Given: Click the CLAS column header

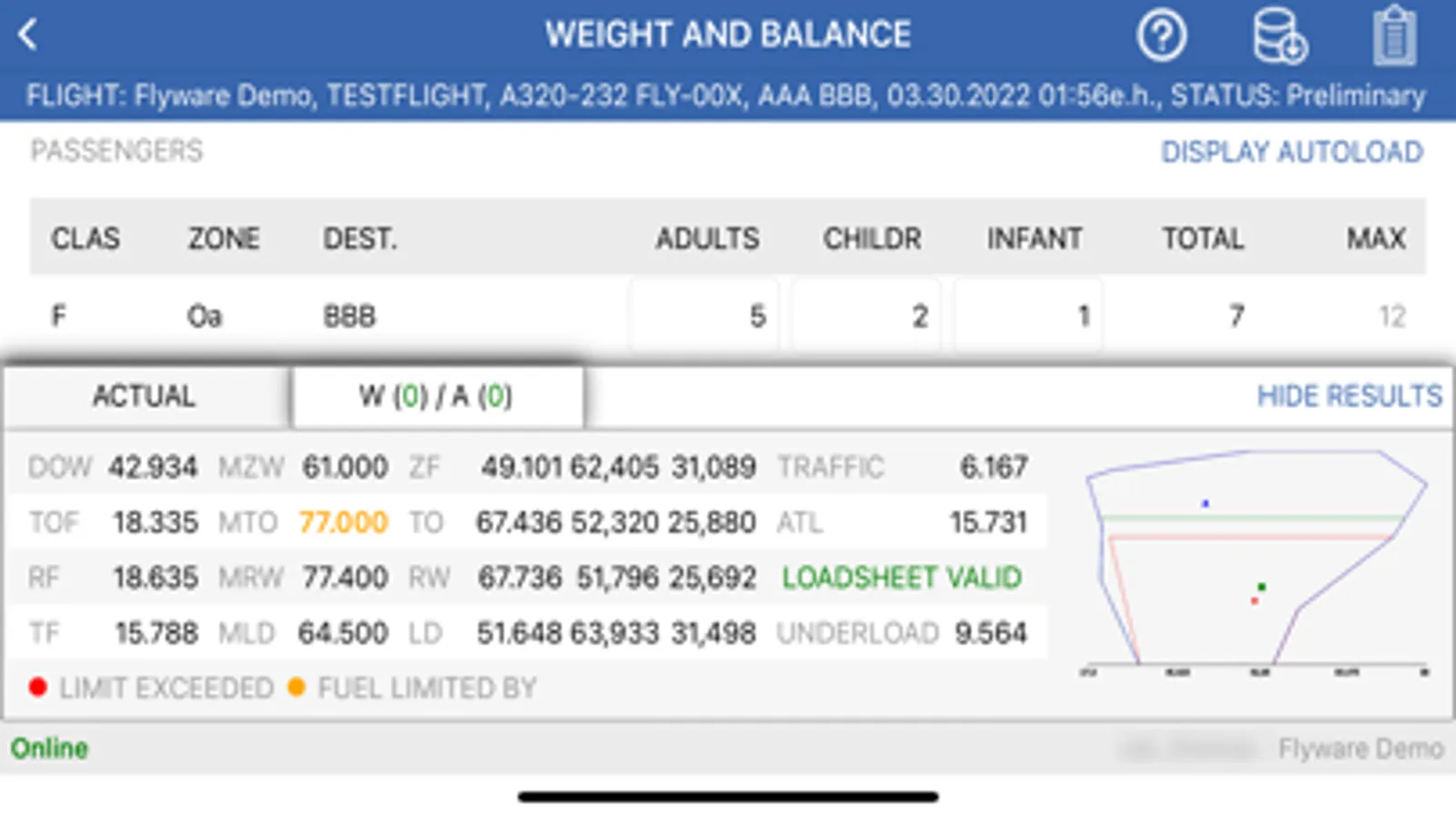Looking at the screenshot, I should (x=86, y=239).
